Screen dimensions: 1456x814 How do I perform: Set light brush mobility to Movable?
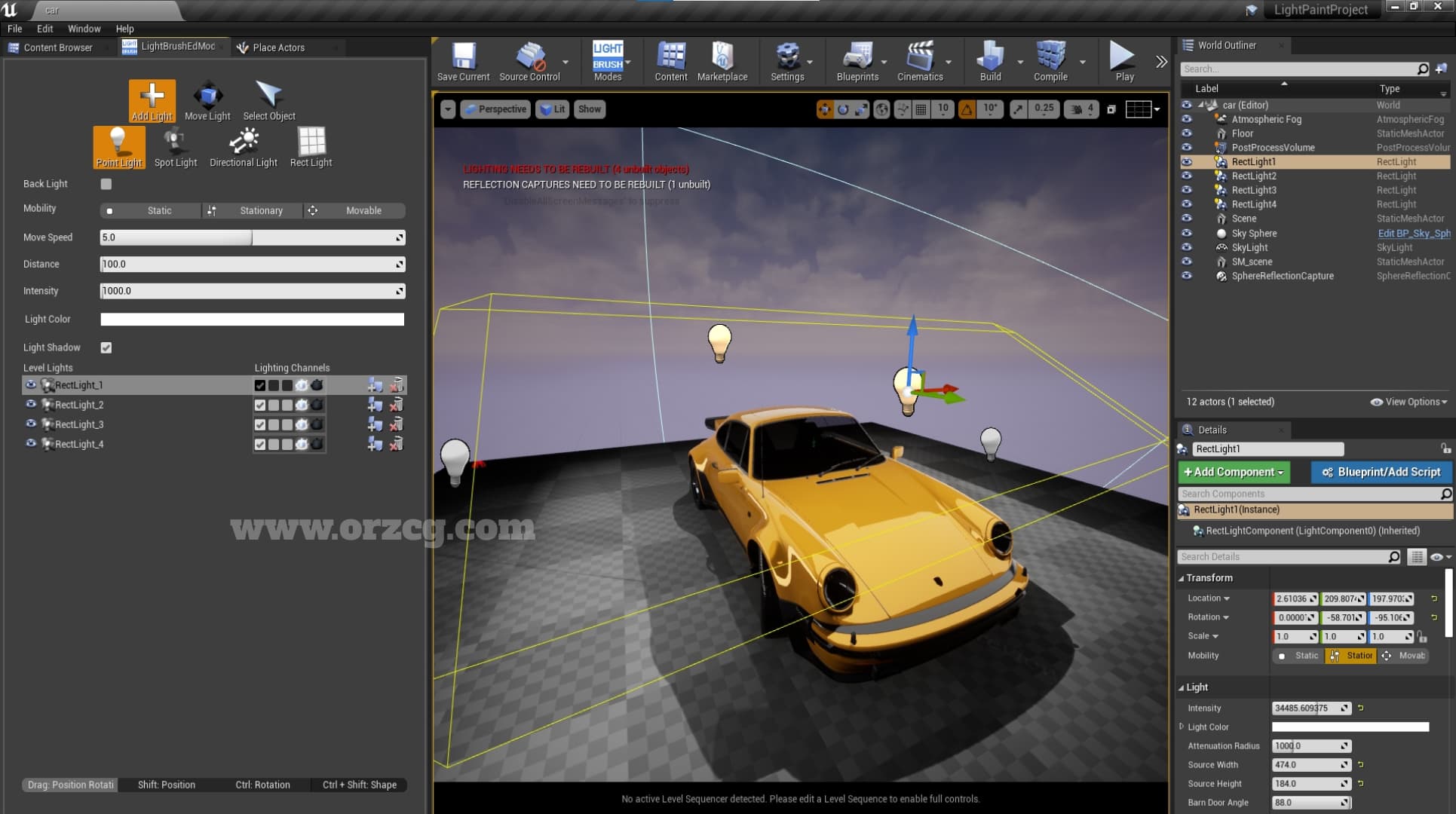(354, 210)
